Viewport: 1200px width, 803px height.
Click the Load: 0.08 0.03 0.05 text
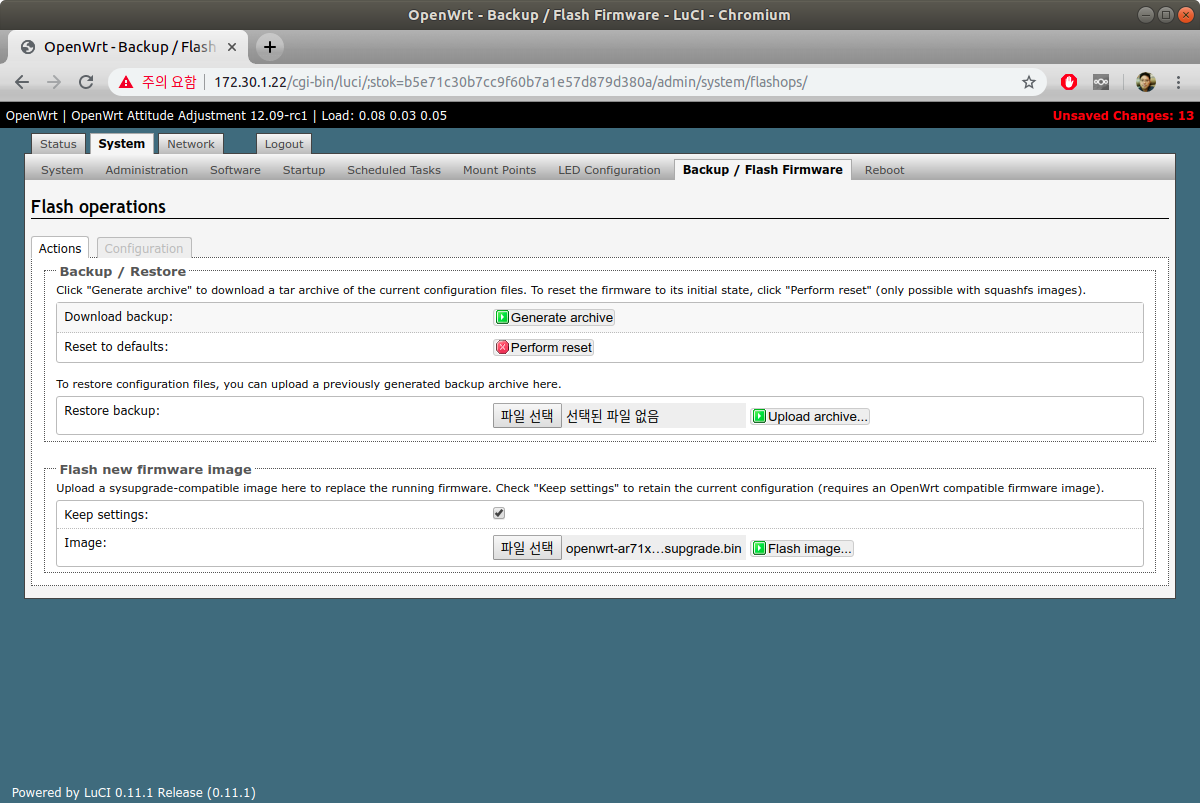pos(384,116)
